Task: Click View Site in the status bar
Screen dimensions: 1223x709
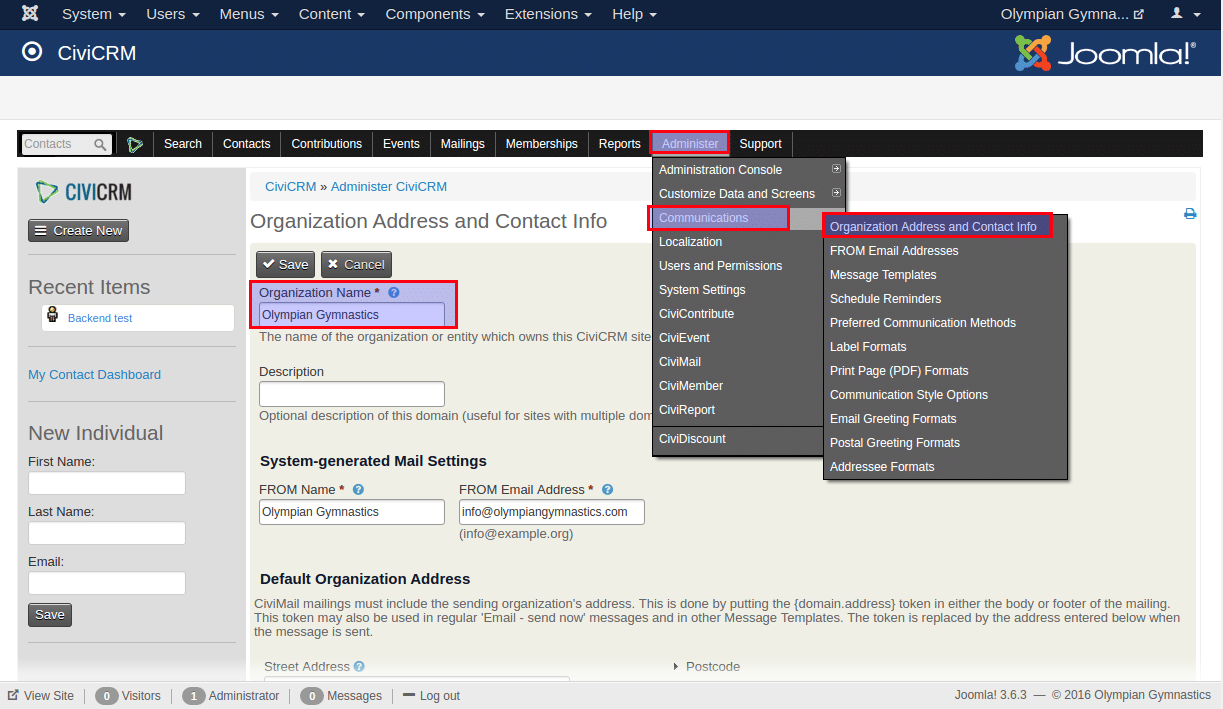Action: (41, 696)
